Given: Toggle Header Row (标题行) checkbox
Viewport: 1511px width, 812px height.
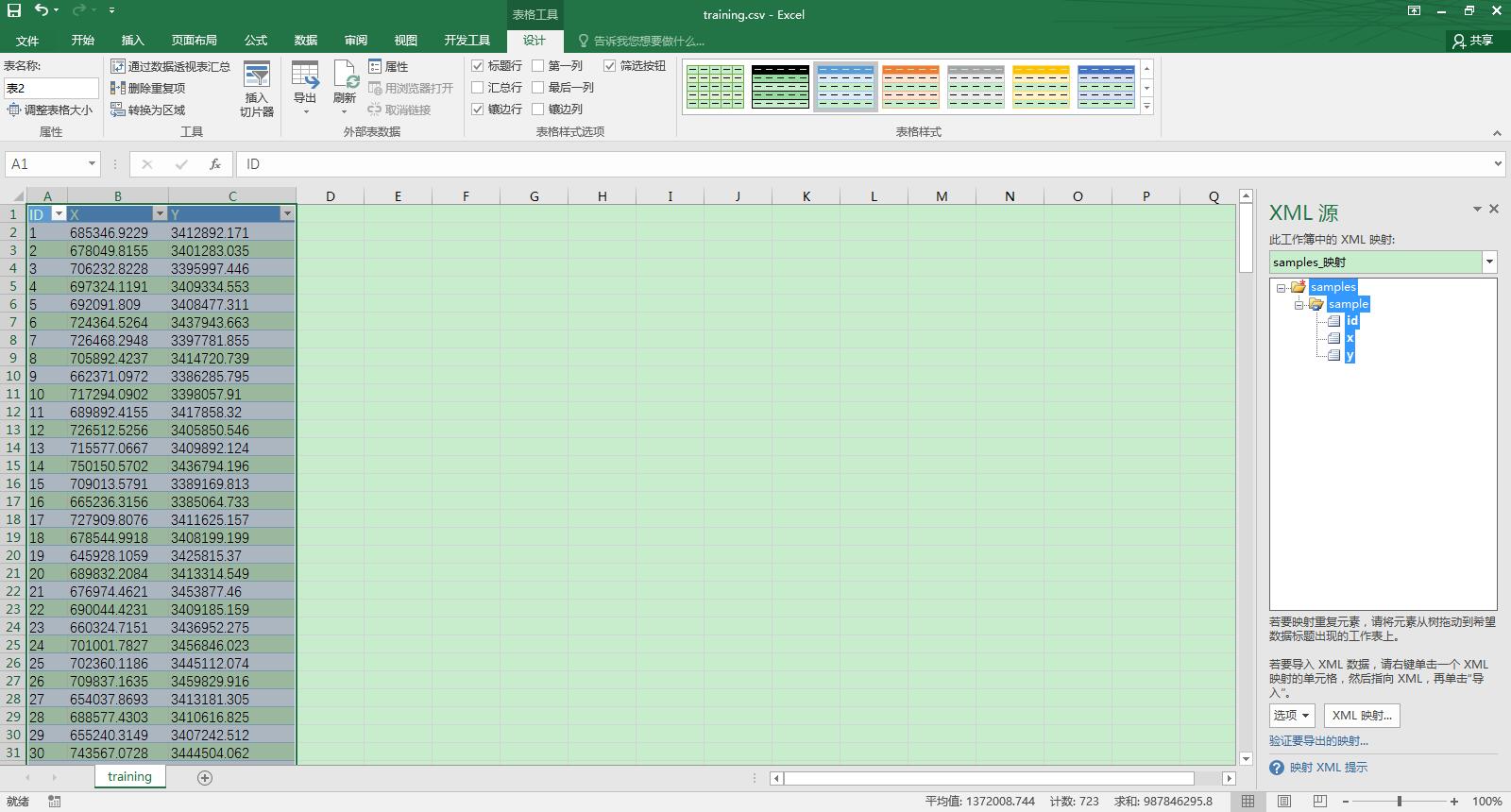Looking at the screenshot, I should click(x=478, y=66).
